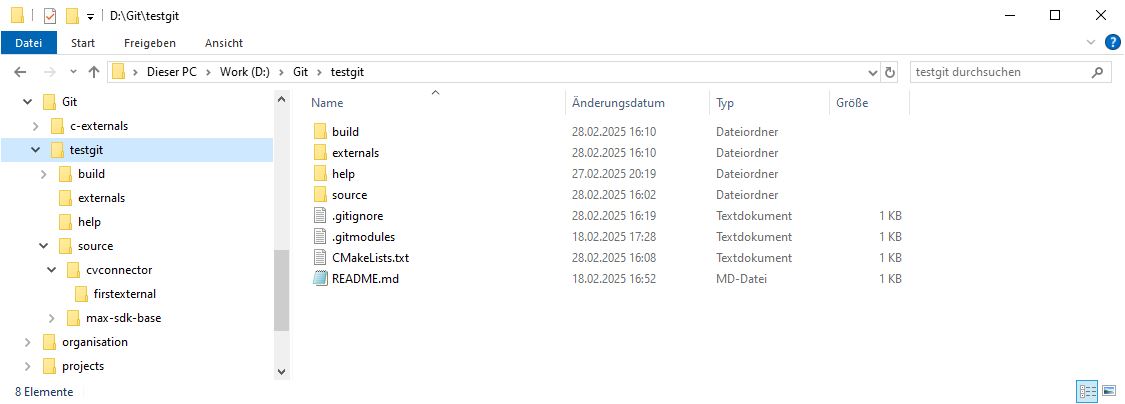Open the Datei menu
Image resolution: width=1125 pixels, height=404 pixels.
(x=28, y=43)
